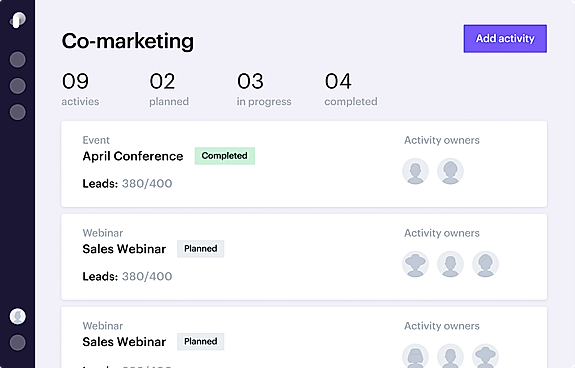The image size is (575, 368).
Task: Filter by the 02 planned counter
Action: click(169, 89)
